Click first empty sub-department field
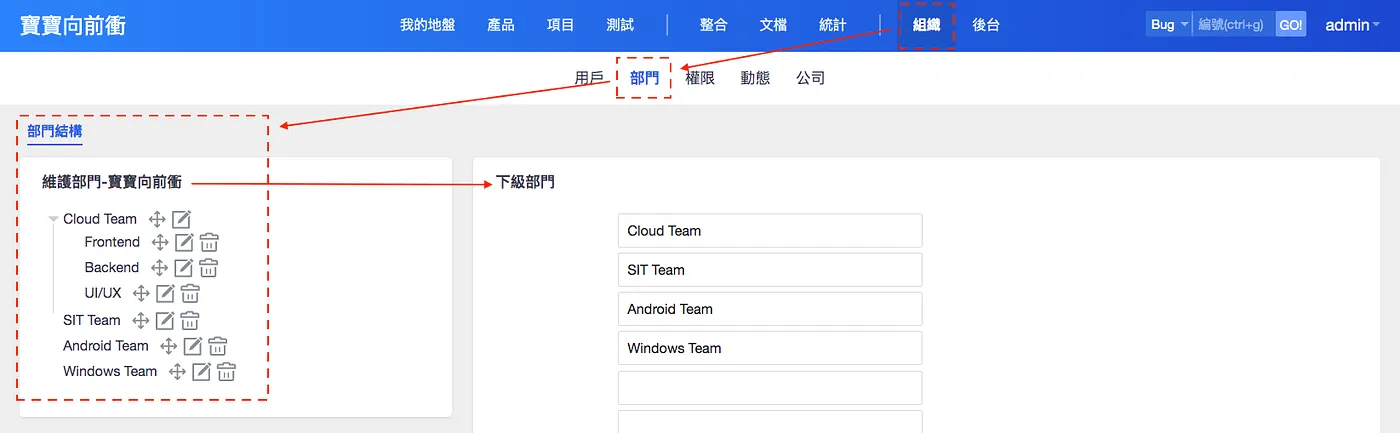Viewport: 1400px width, 433px height. pos(770,388)
